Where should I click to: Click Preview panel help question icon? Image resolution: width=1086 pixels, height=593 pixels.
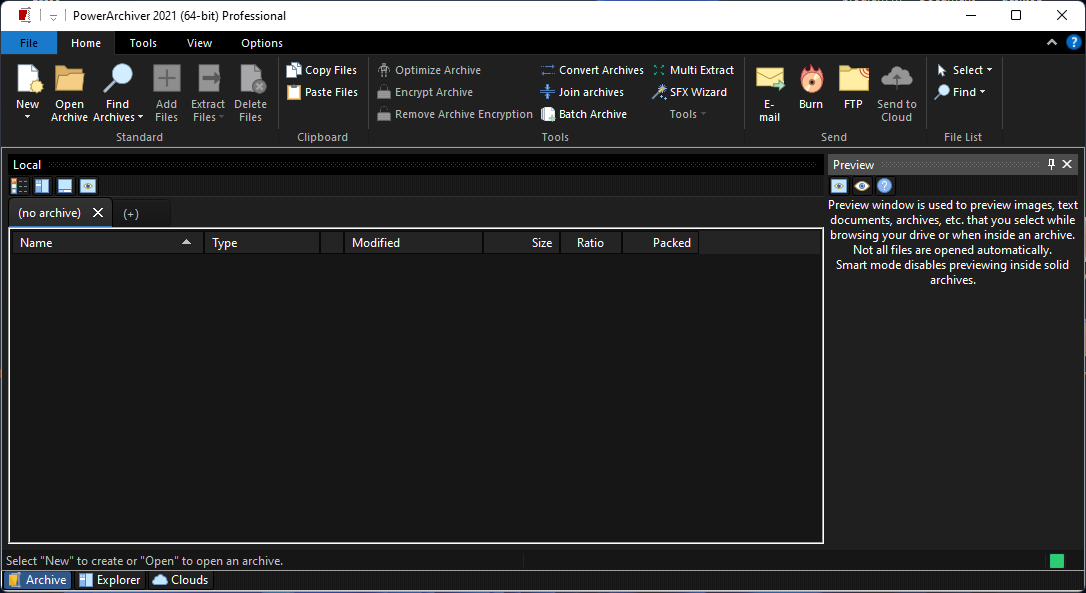point(884,186)
